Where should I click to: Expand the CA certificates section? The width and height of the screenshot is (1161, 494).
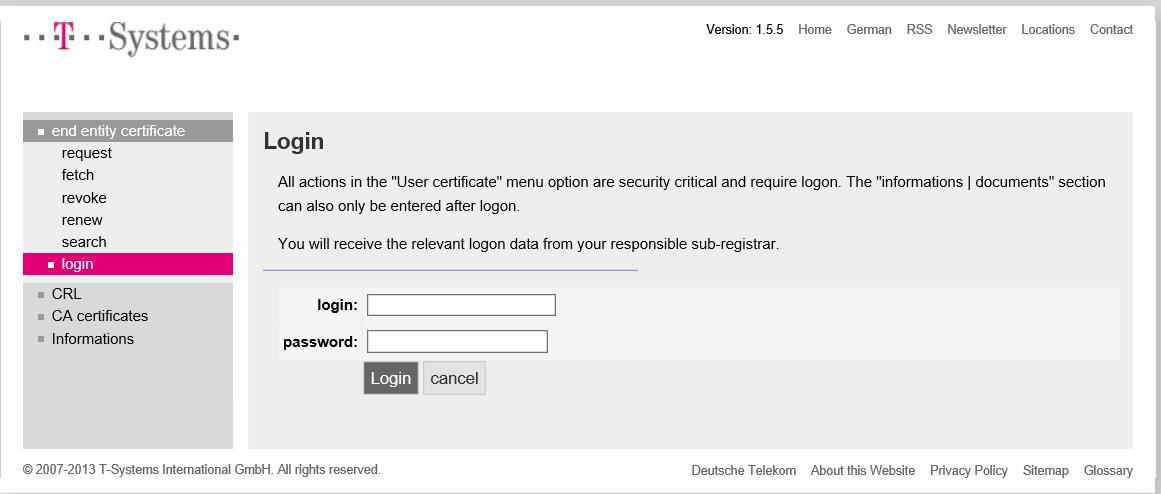coord(99,316)
